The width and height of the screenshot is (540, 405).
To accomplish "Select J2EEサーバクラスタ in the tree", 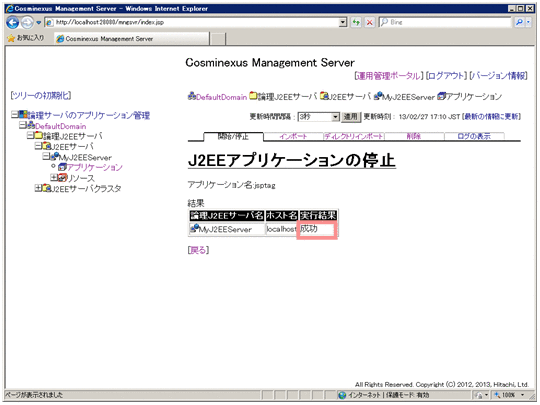I will pos(86,189).
